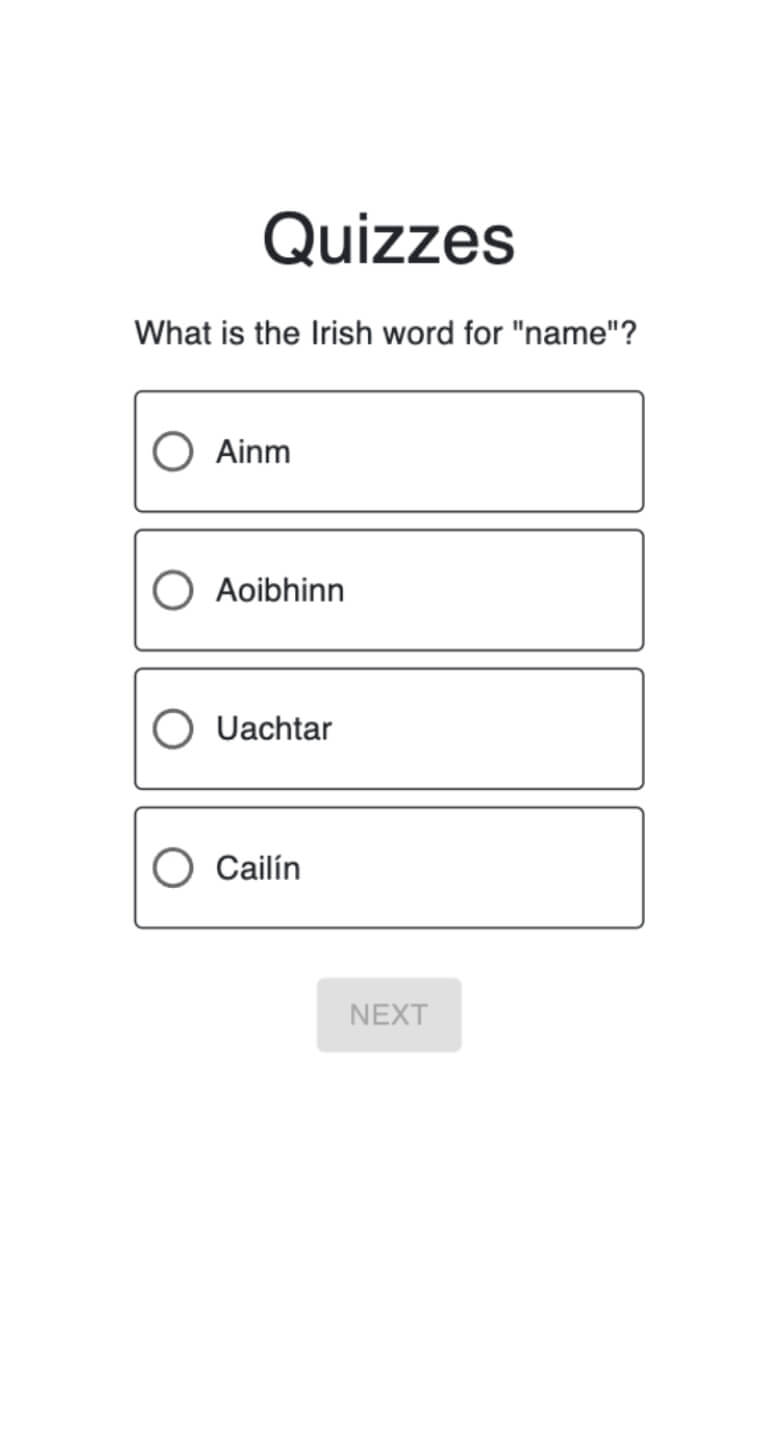Click the Quizzes title heading
This screenshot has width=780, height=1440.
click(389, 237)
